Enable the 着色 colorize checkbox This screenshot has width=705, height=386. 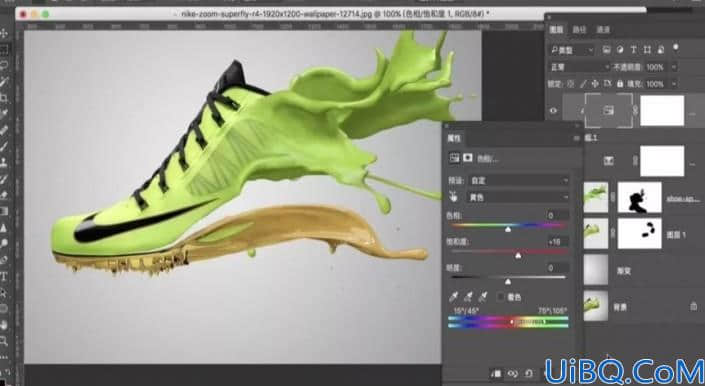click(501, 297)
